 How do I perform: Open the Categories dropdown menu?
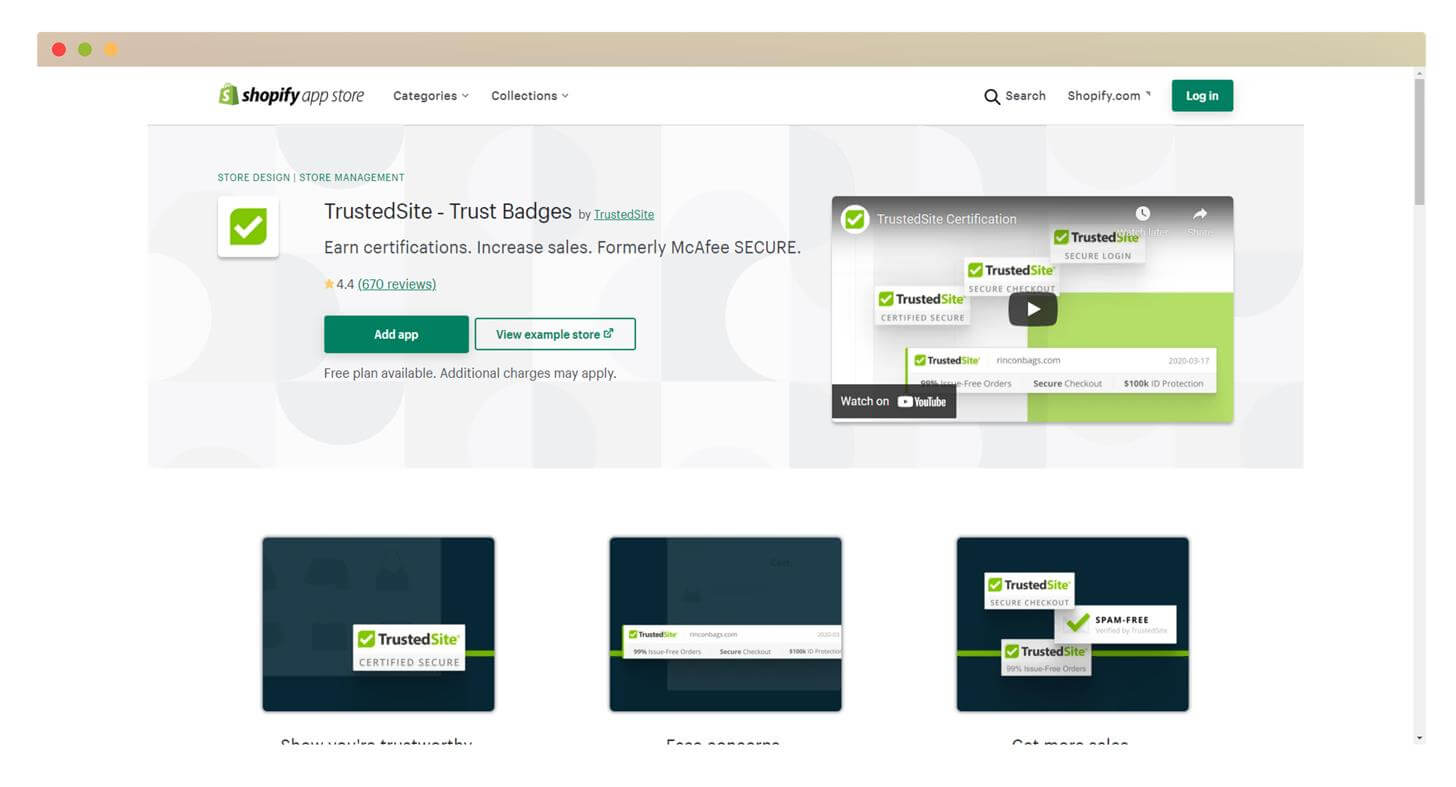pyautogui.click(x=431, y=96)
